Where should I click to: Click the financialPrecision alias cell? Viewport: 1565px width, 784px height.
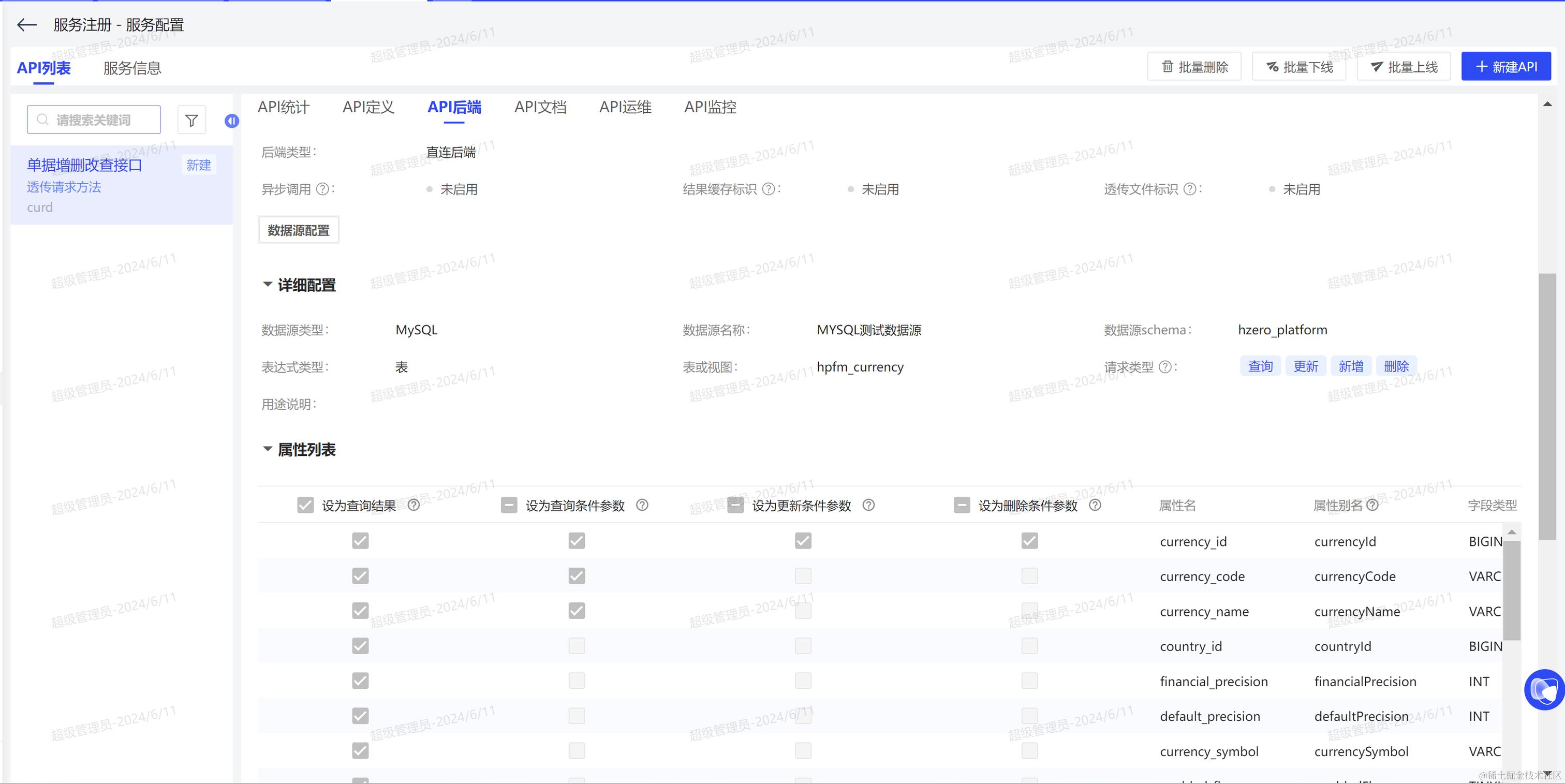point(1365,681)
